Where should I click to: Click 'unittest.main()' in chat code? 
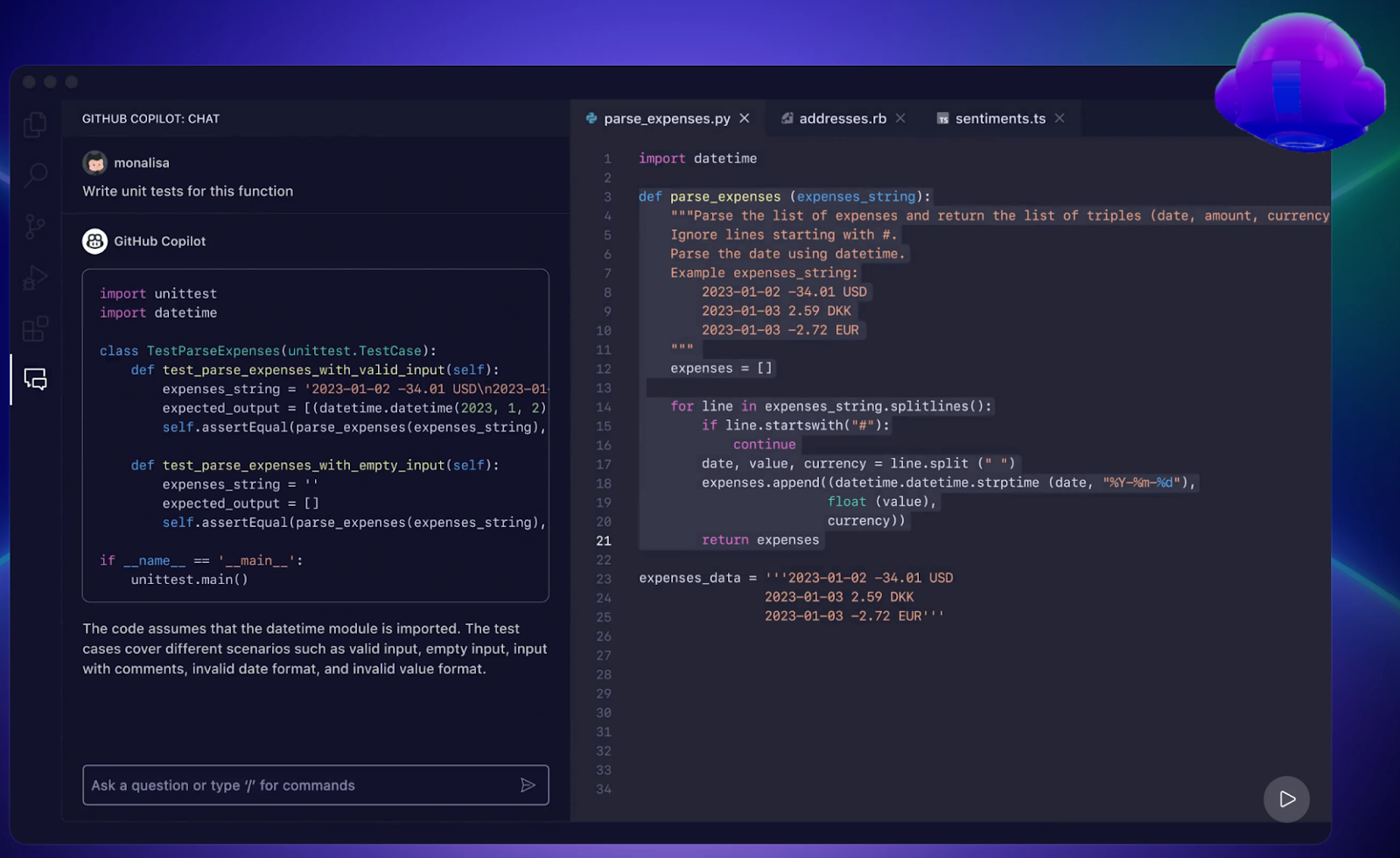click(190, 580)
